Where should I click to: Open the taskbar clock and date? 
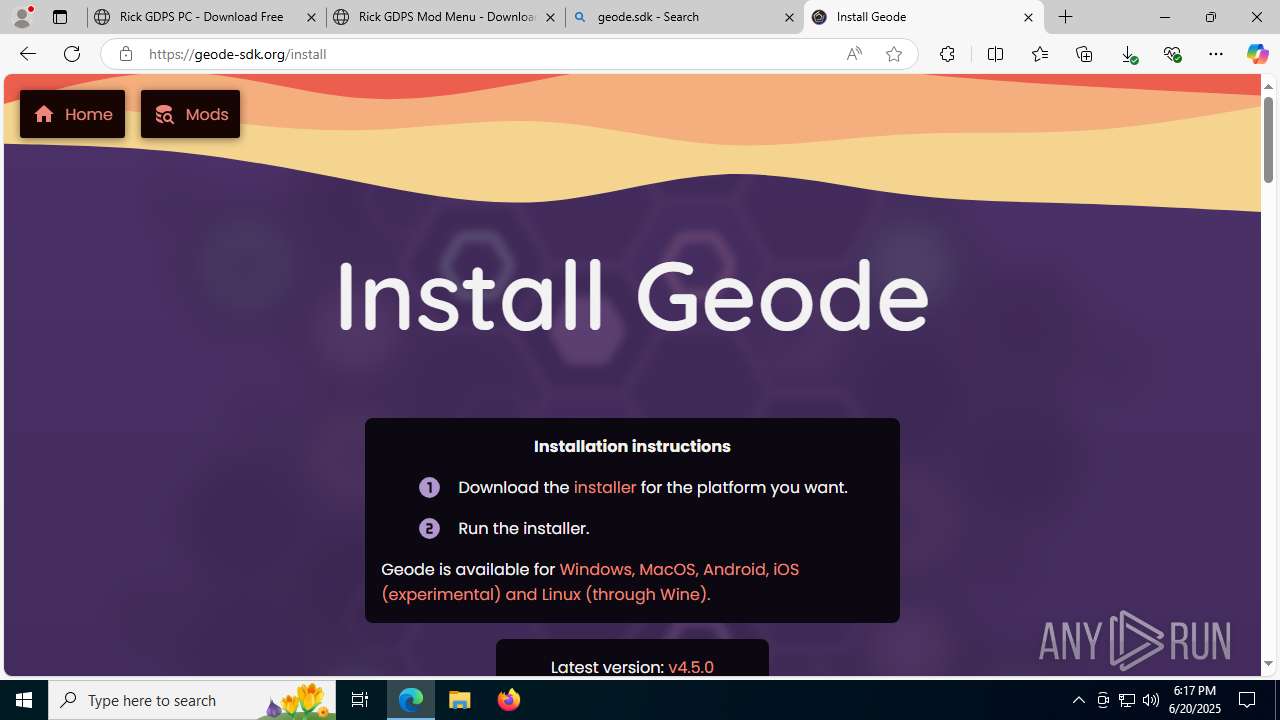point(1196,700)
